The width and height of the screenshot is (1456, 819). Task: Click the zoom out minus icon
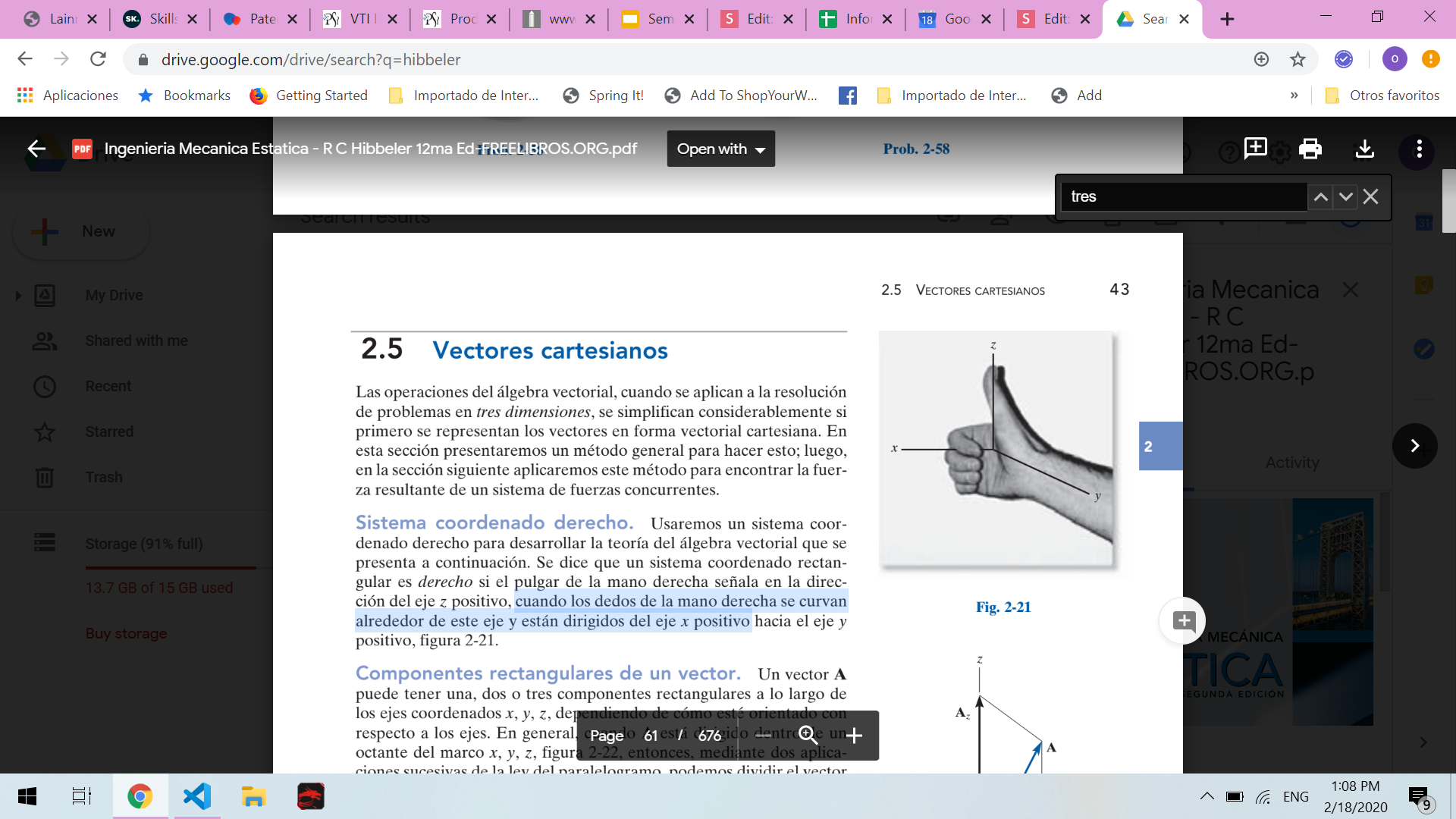coord(763,735)
